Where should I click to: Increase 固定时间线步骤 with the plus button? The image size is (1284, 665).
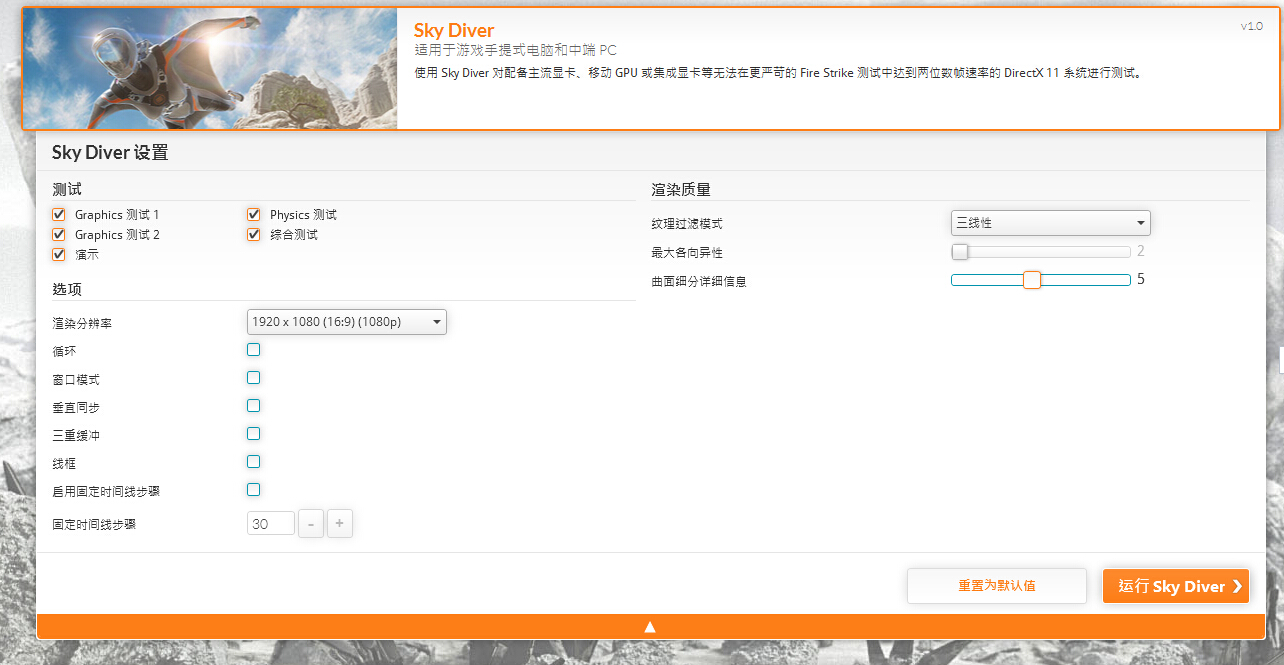(340, 523)
